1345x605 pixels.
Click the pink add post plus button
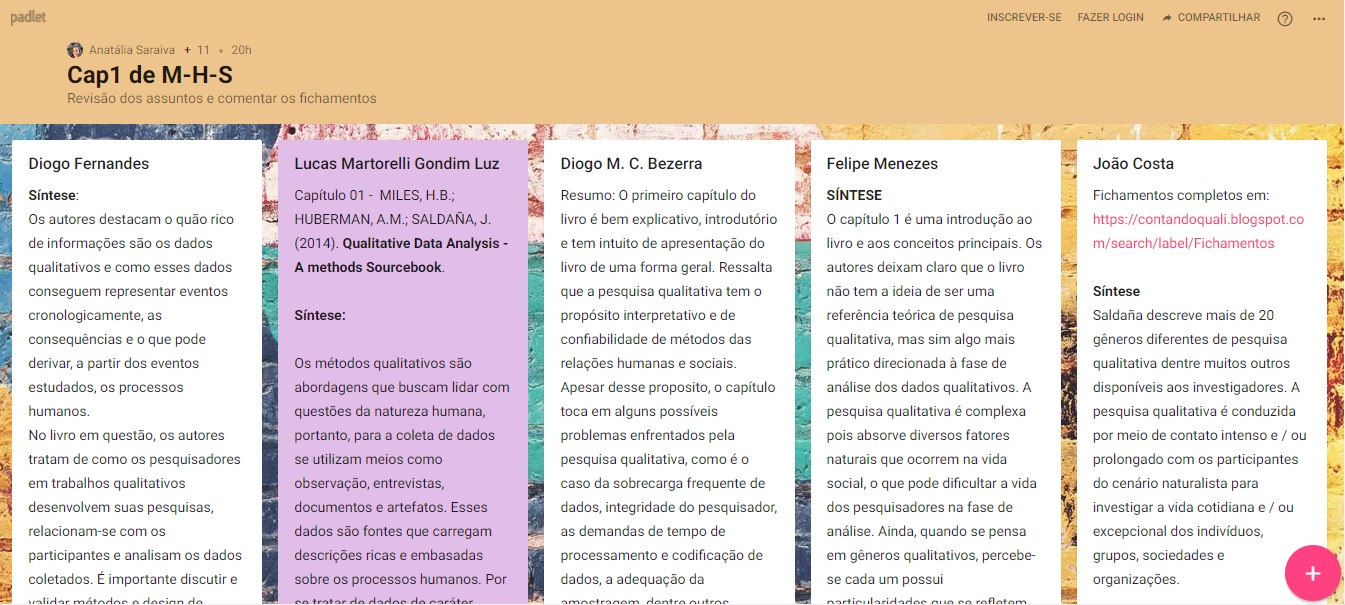click(x=1312, y=573)
